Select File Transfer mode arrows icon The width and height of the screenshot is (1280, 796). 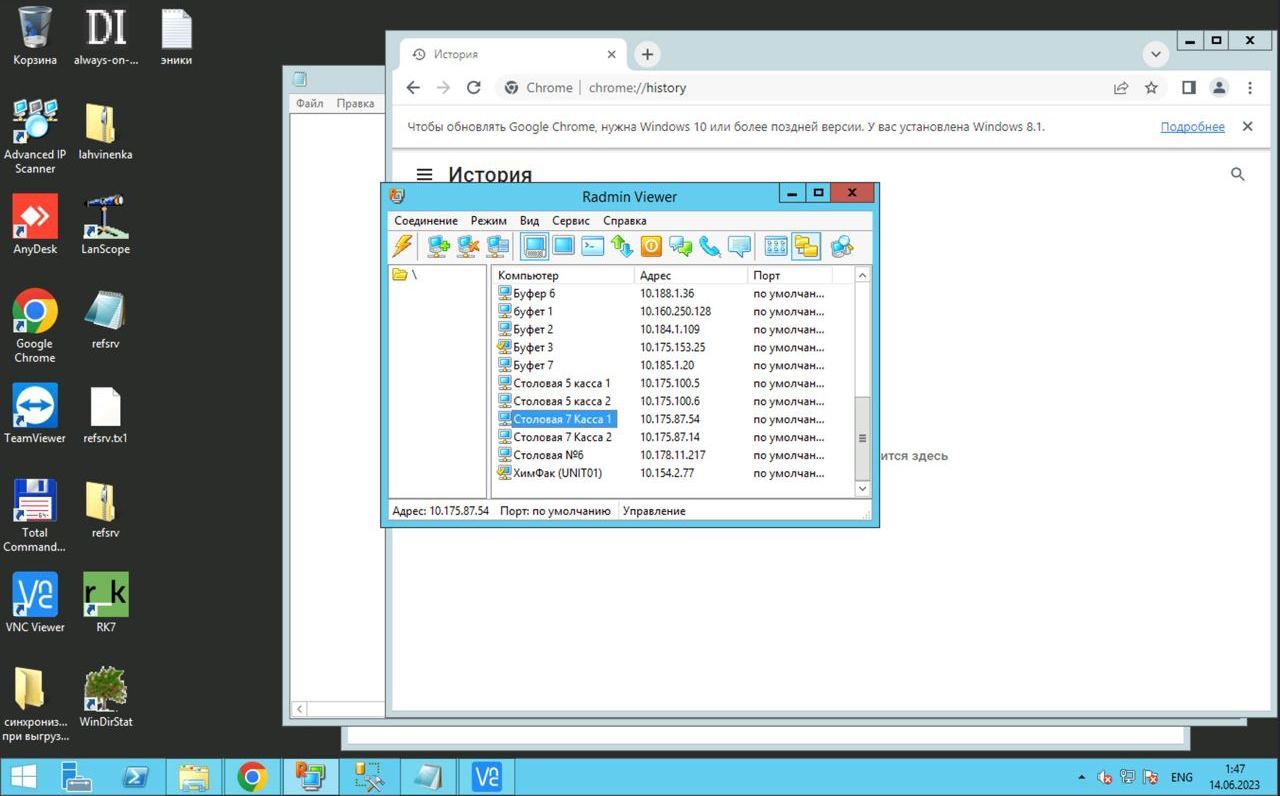click(x=622, y=246)
